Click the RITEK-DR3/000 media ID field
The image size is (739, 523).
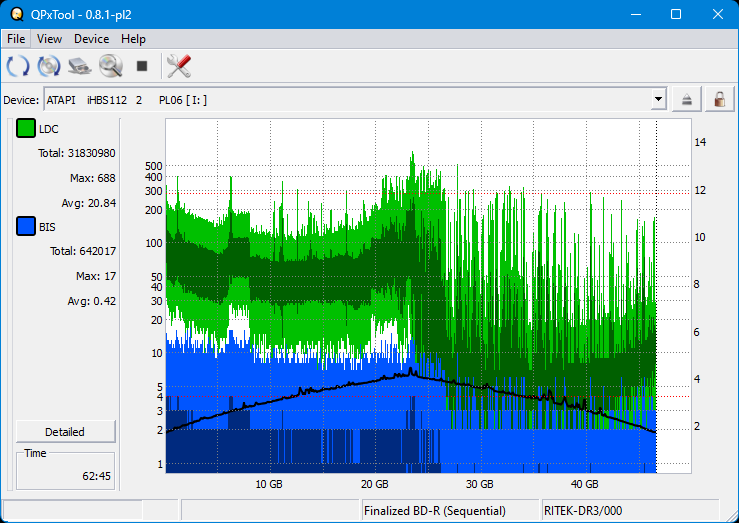coord(628,510)
